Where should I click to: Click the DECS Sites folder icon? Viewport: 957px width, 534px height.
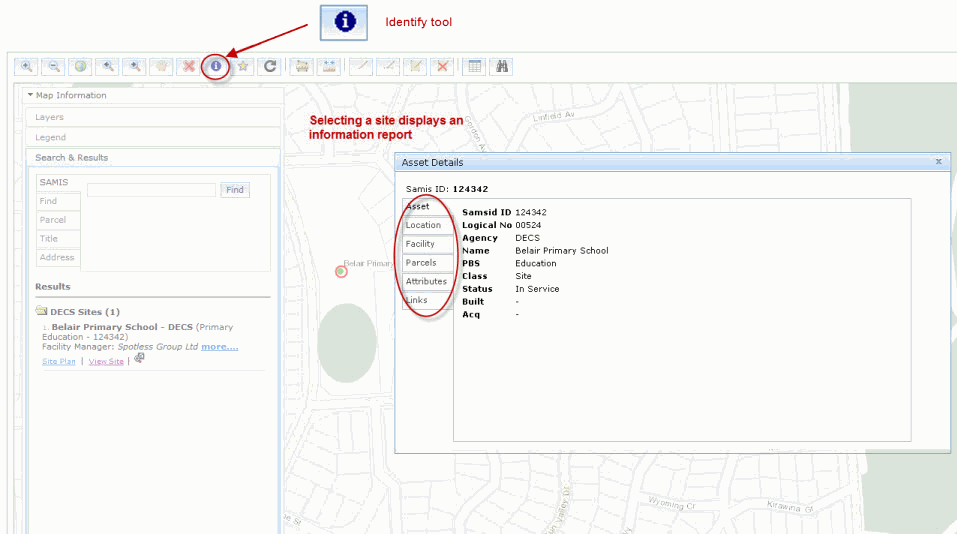[x=41, y=311]
